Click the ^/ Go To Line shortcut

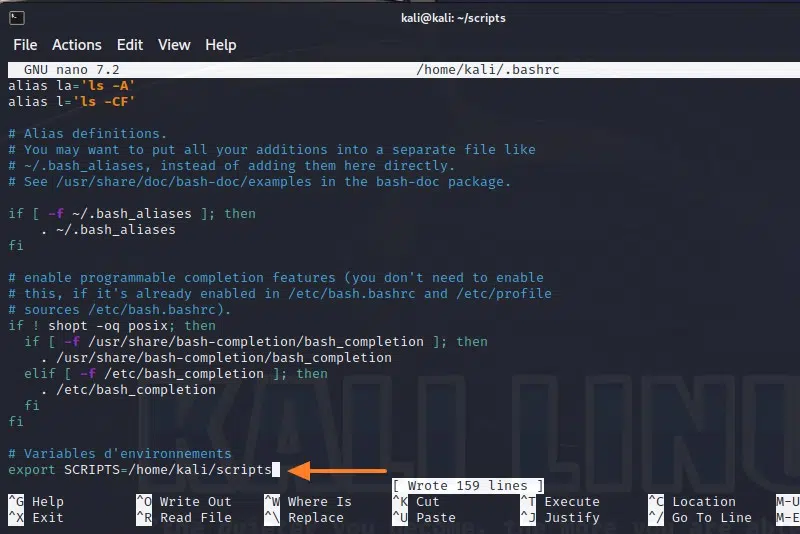click(x=700, y=518)
